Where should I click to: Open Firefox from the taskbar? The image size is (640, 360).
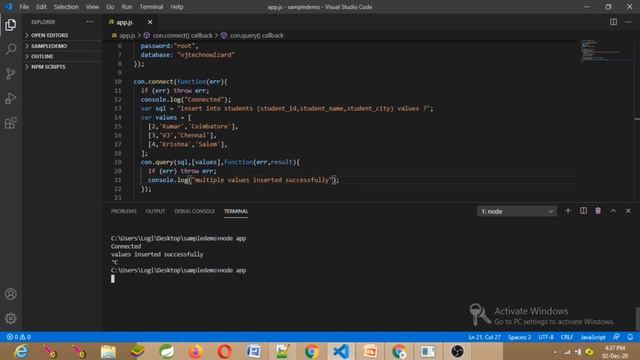196,351
